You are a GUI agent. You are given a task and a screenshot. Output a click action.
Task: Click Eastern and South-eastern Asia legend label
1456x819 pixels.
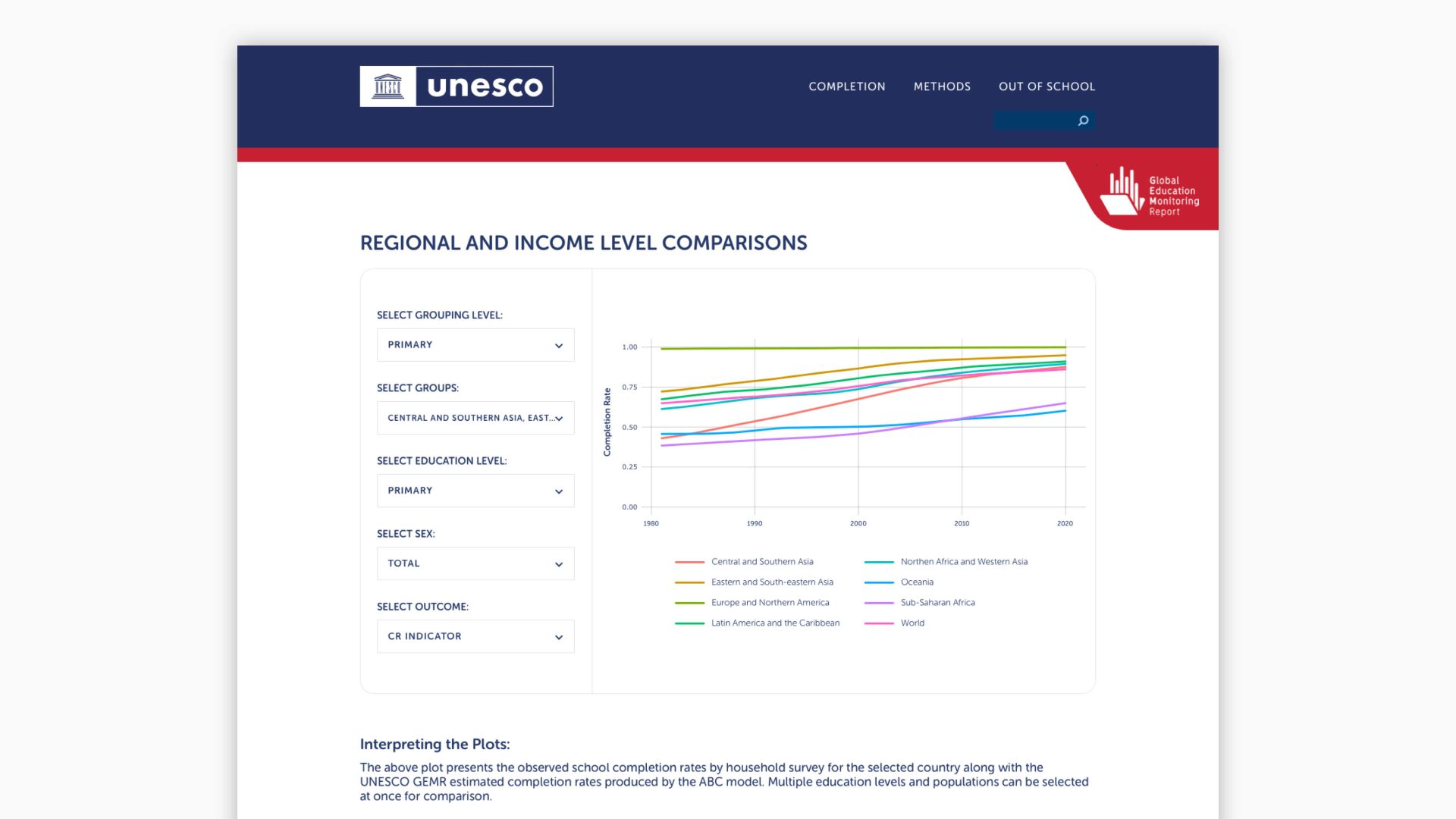772,582
